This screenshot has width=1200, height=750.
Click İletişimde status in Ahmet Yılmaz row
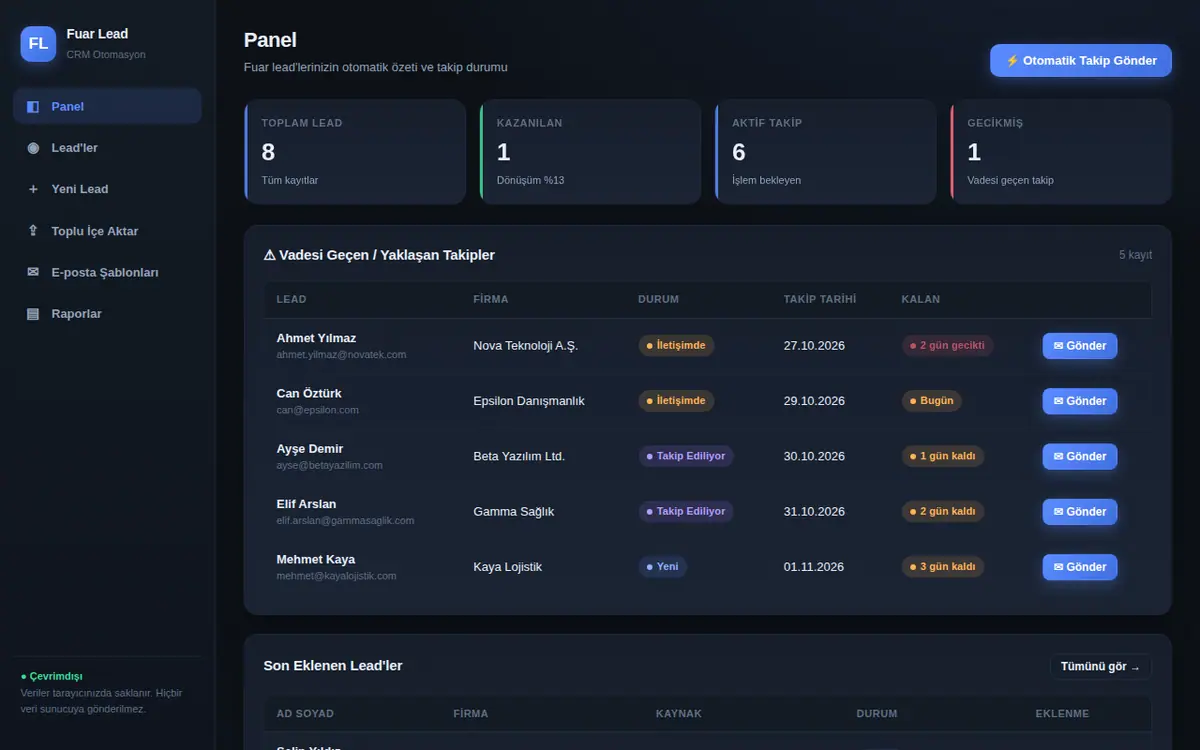pos(676,346)
